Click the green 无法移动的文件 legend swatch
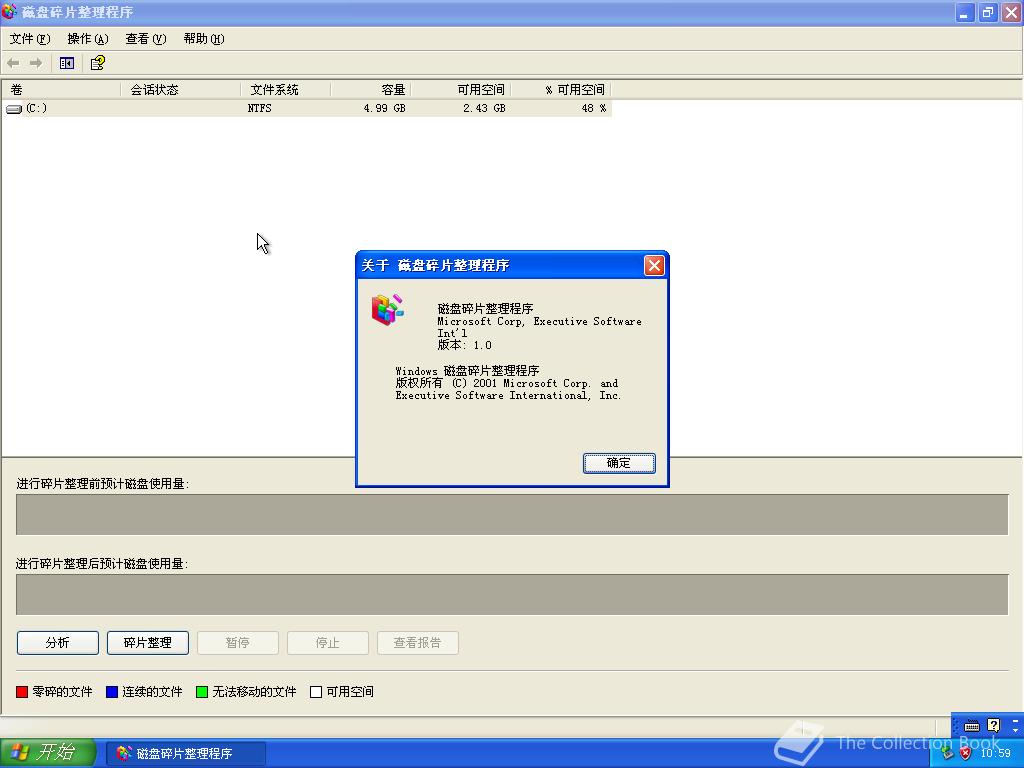 (x=202, y=692)
